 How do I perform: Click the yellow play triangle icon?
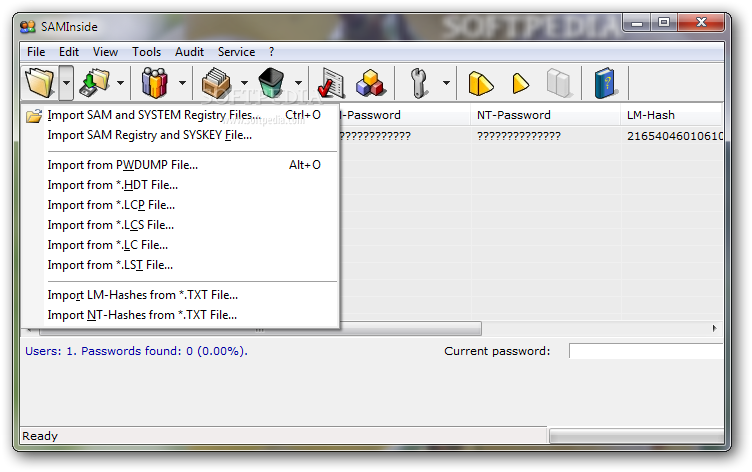click(521, 83)
